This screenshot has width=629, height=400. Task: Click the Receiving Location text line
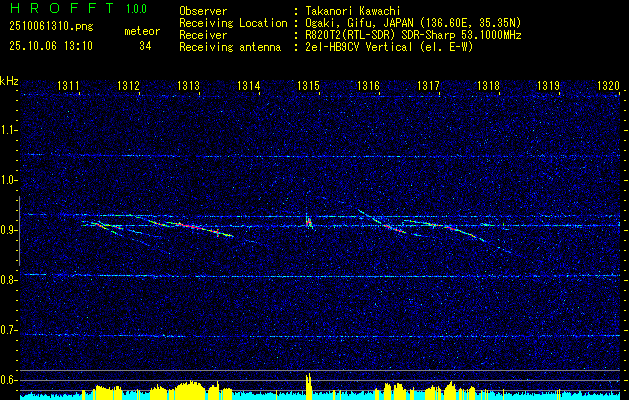click(350, 23)
